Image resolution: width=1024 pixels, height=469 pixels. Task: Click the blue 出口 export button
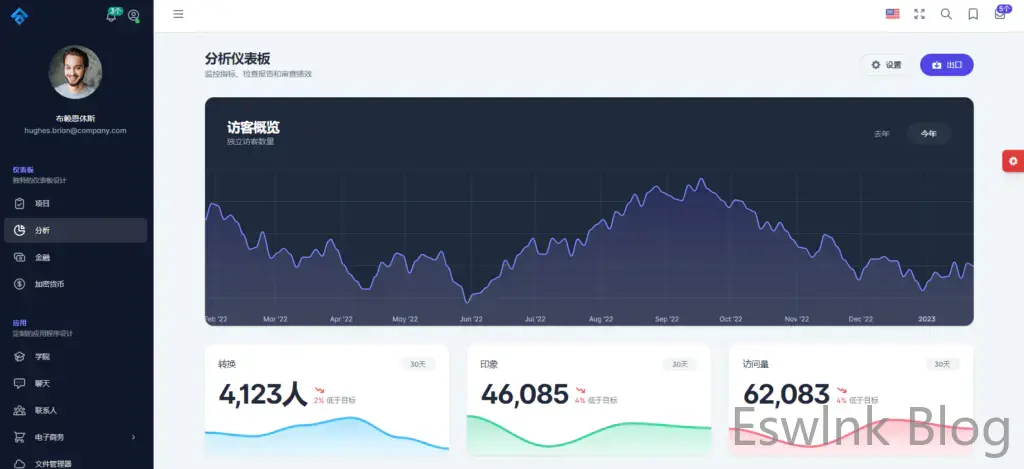tap(946, 65)
